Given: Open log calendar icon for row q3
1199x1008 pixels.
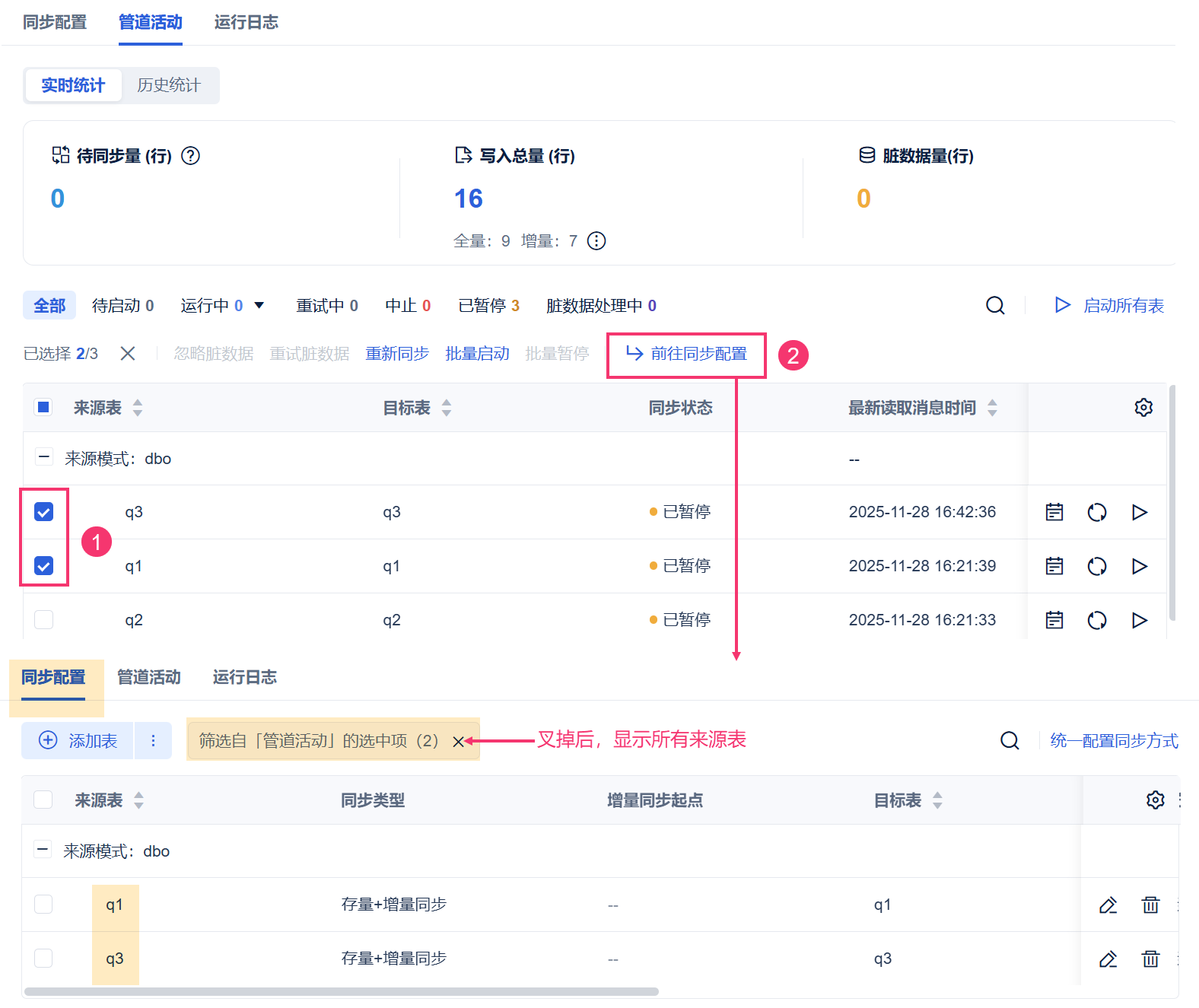Looking at the screenshot, I should [1054, 512].
